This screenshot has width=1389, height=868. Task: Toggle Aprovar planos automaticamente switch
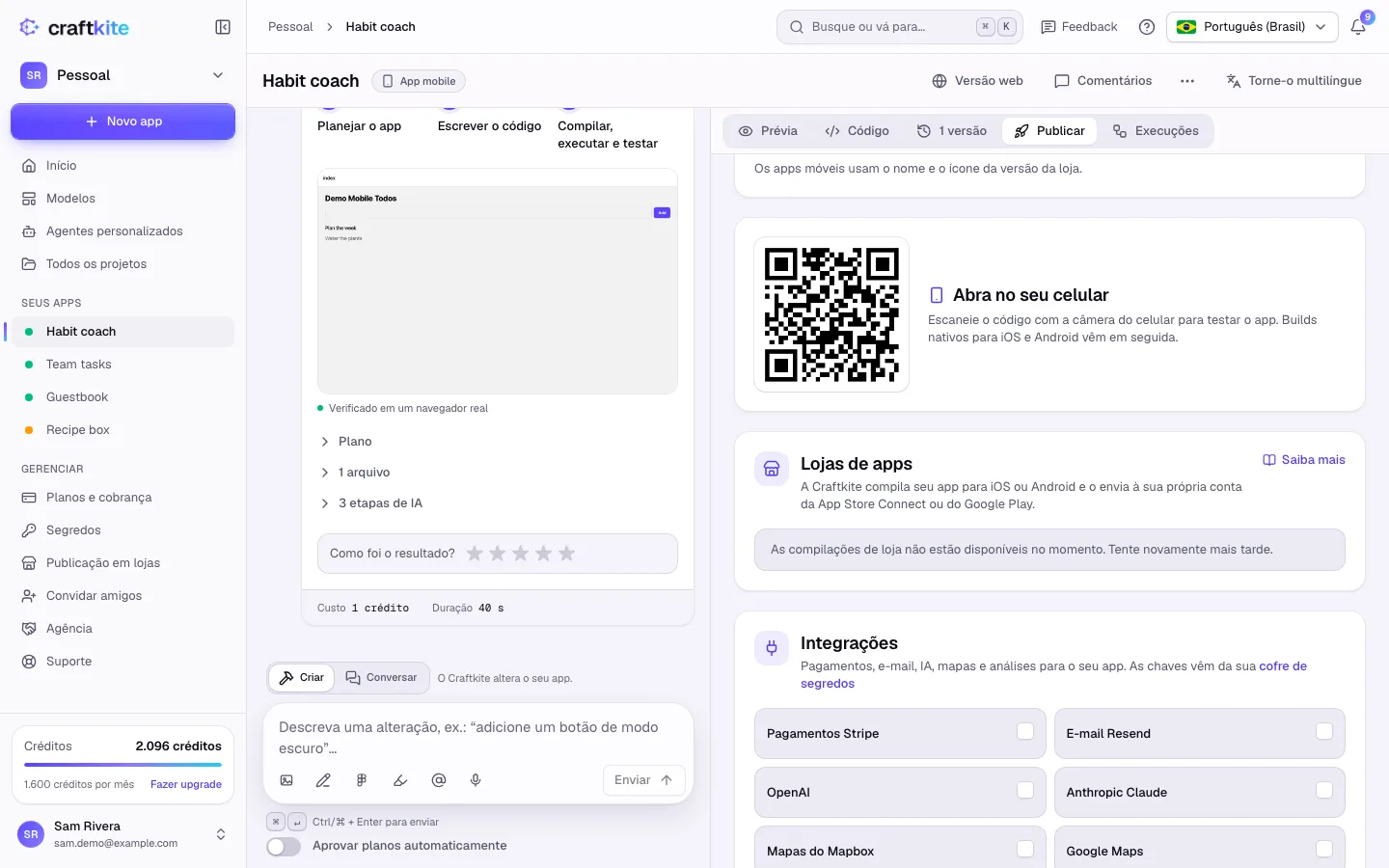(284, 846)
